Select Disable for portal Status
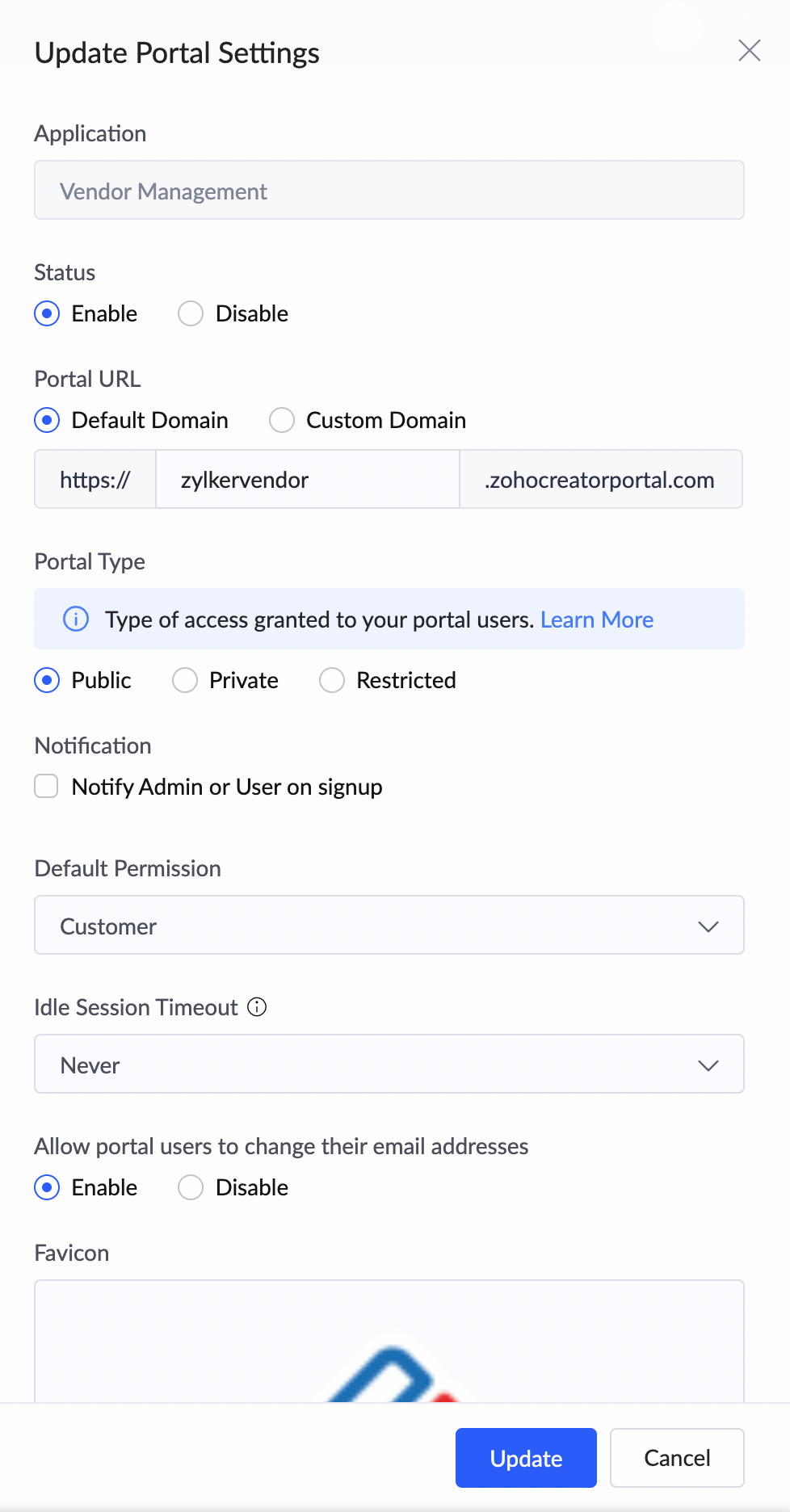The image size is (790, 1512). (191, 313)
